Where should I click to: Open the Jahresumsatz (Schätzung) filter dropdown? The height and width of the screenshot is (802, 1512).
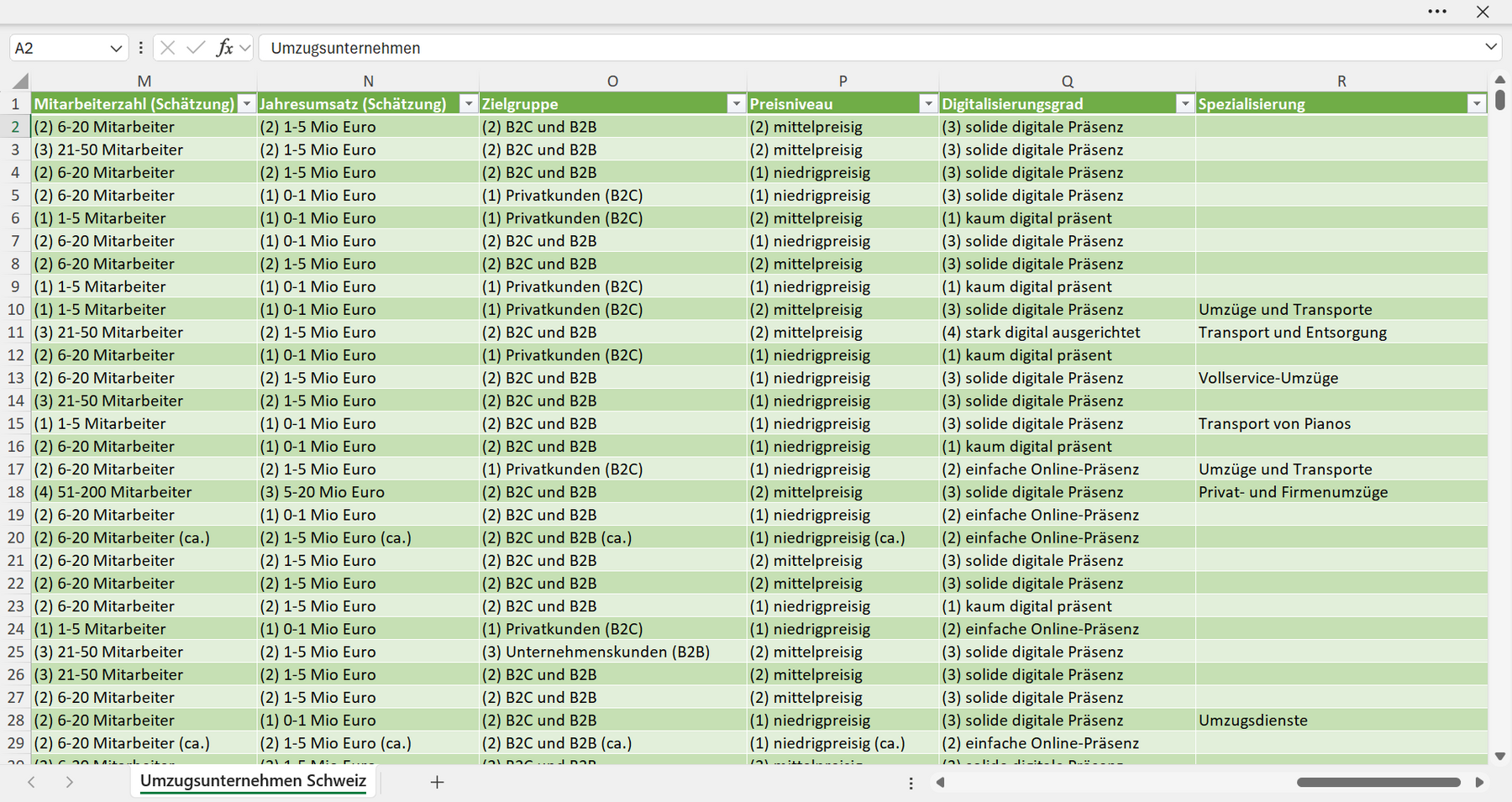coord(469,103)
